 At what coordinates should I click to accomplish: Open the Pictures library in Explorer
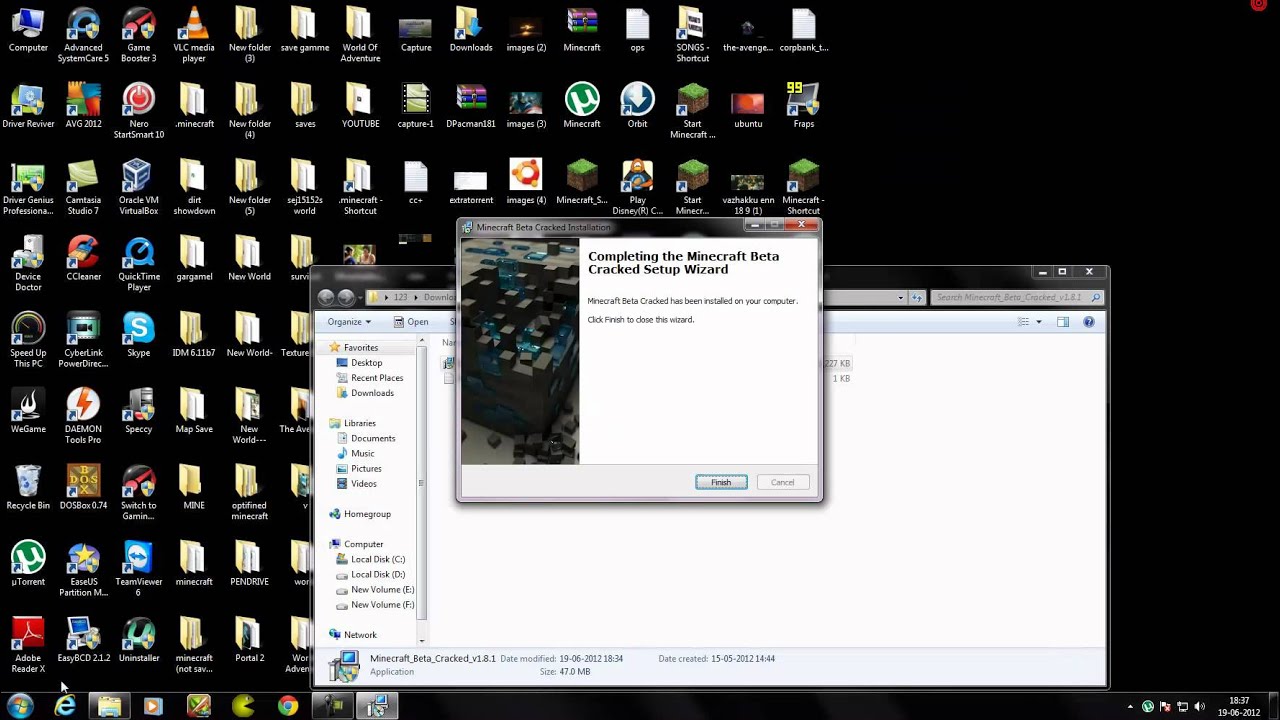pos(366,468)
